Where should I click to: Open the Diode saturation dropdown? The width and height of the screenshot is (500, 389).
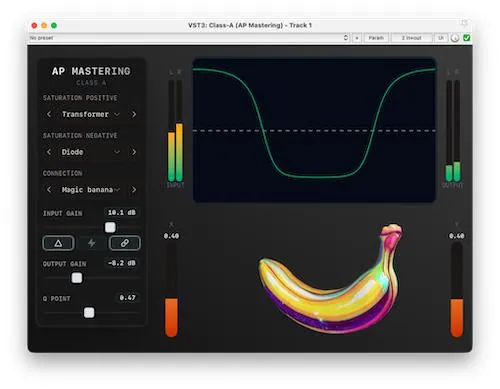91,152
